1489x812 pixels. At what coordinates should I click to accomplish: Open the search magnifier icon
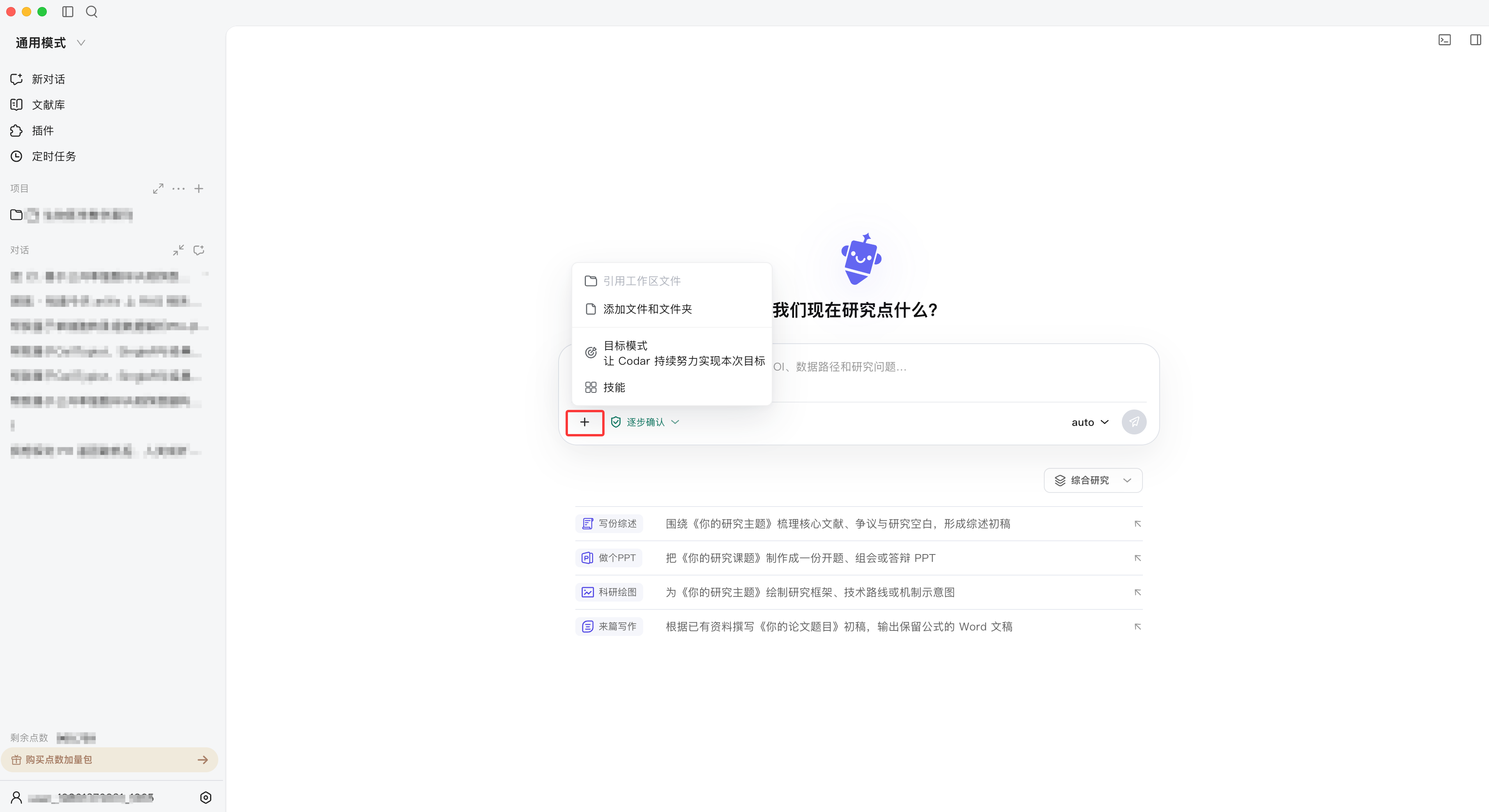click(x=91, y=12)
